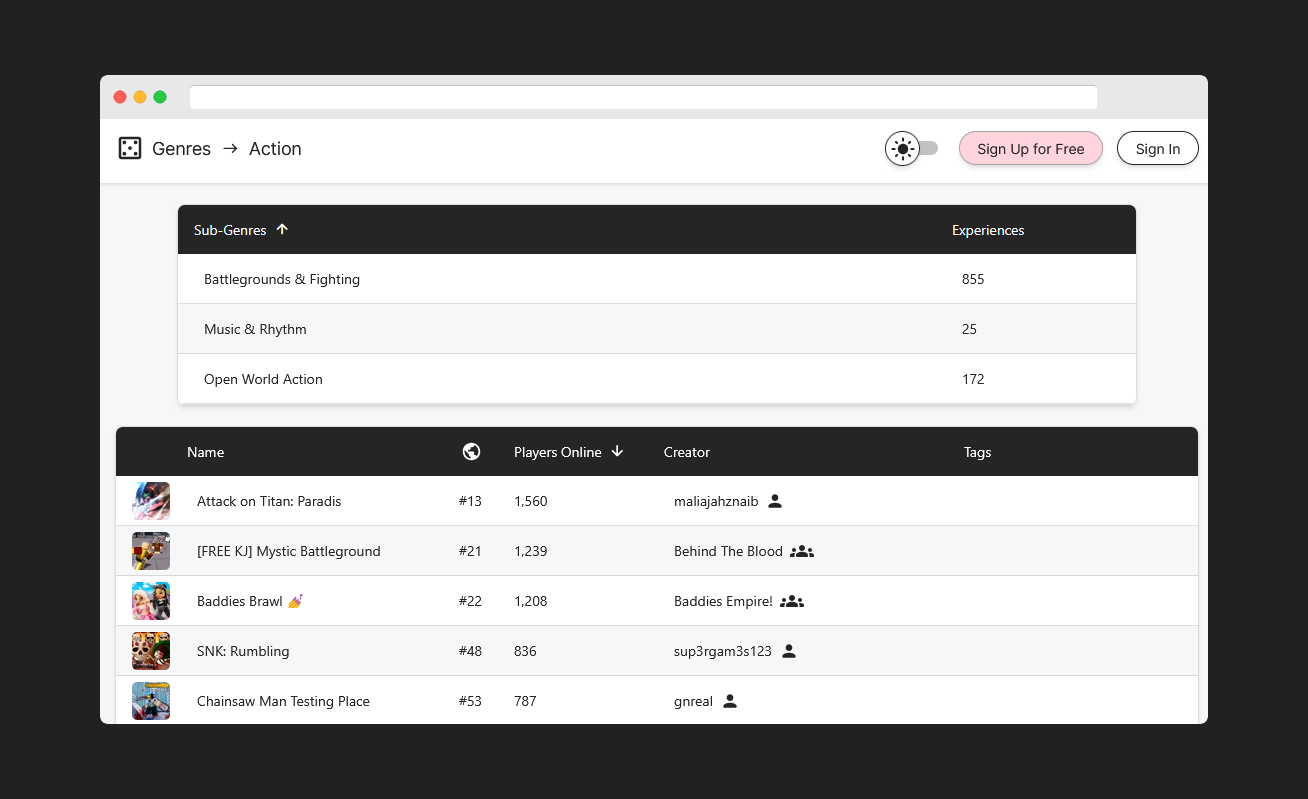Image resolution: width=1308 pixels, height=799 pixels.
Task: Click rank #48 cell
Action: point(470,651)
